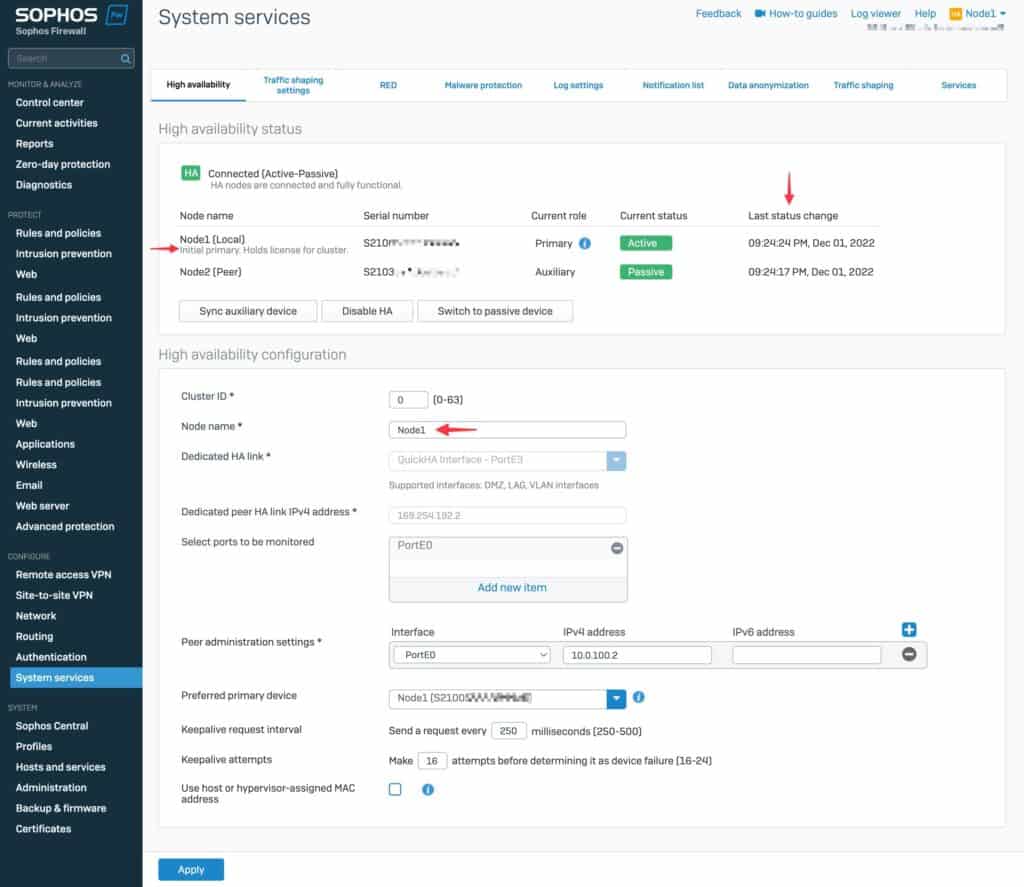Viewport: 1024px width, 887px height.
Task: Switch to the Malware protection tab
Action: pyautogui.click(x=483, y=85)
